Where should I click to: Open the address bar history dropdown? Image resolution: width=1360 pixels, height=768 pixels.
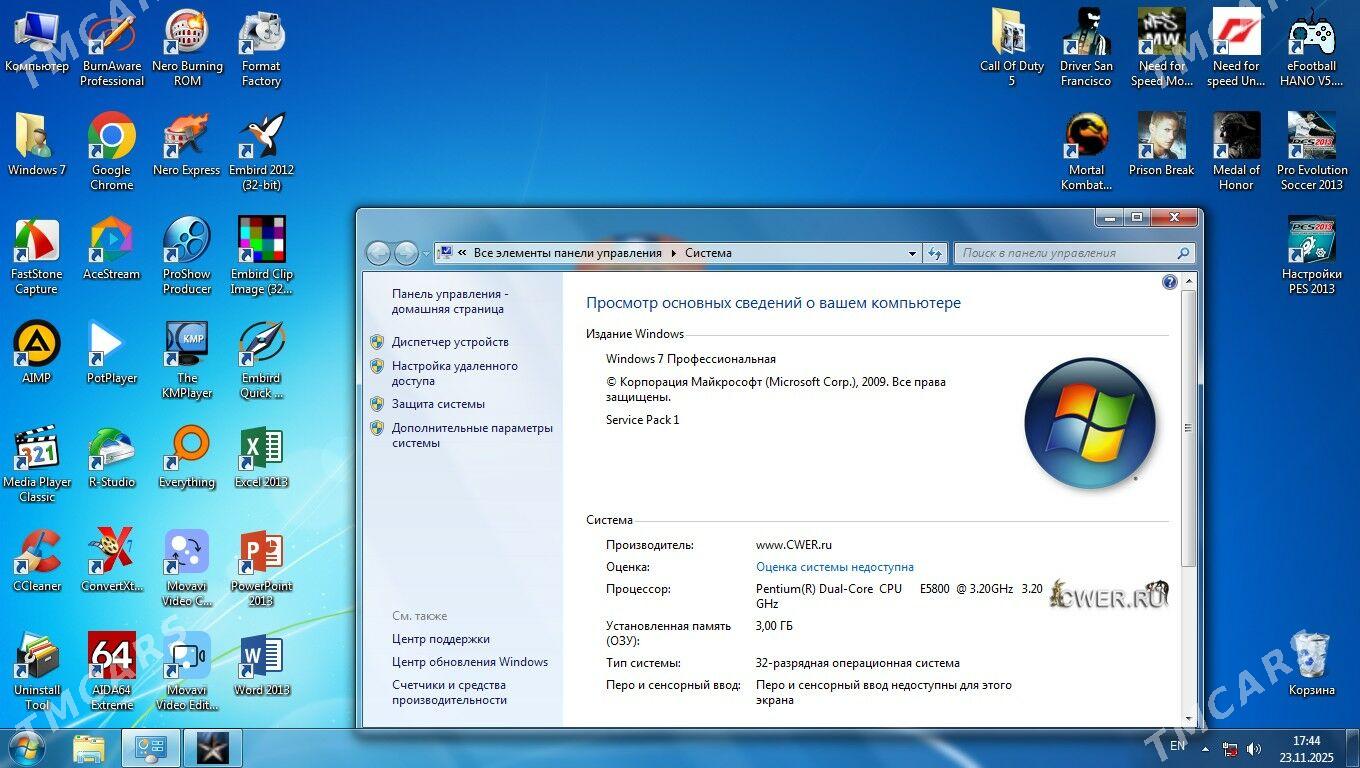(x=911, y=253)
